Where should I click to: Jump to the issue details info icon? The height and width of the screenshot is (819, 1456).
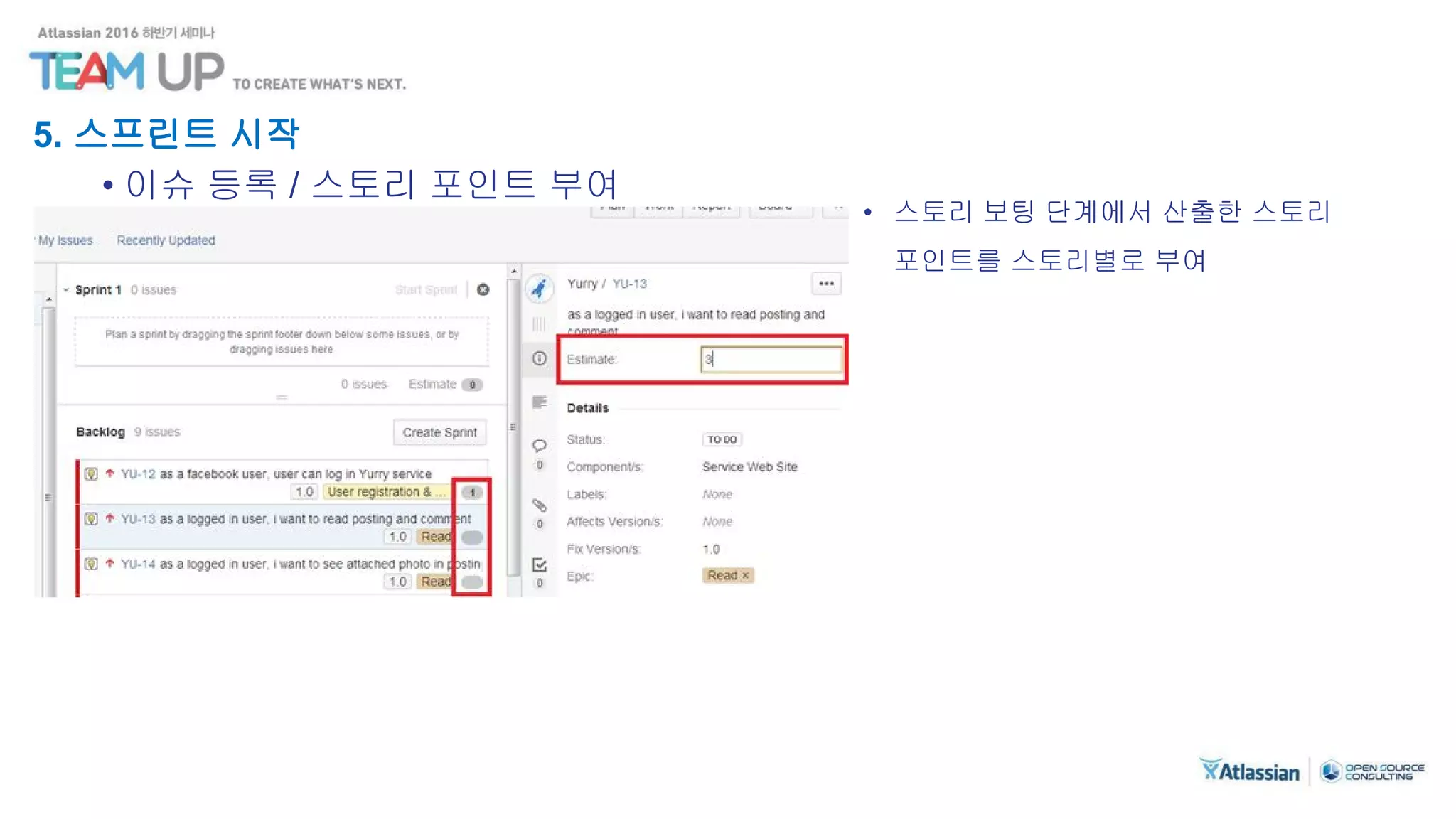coord(540,358)
